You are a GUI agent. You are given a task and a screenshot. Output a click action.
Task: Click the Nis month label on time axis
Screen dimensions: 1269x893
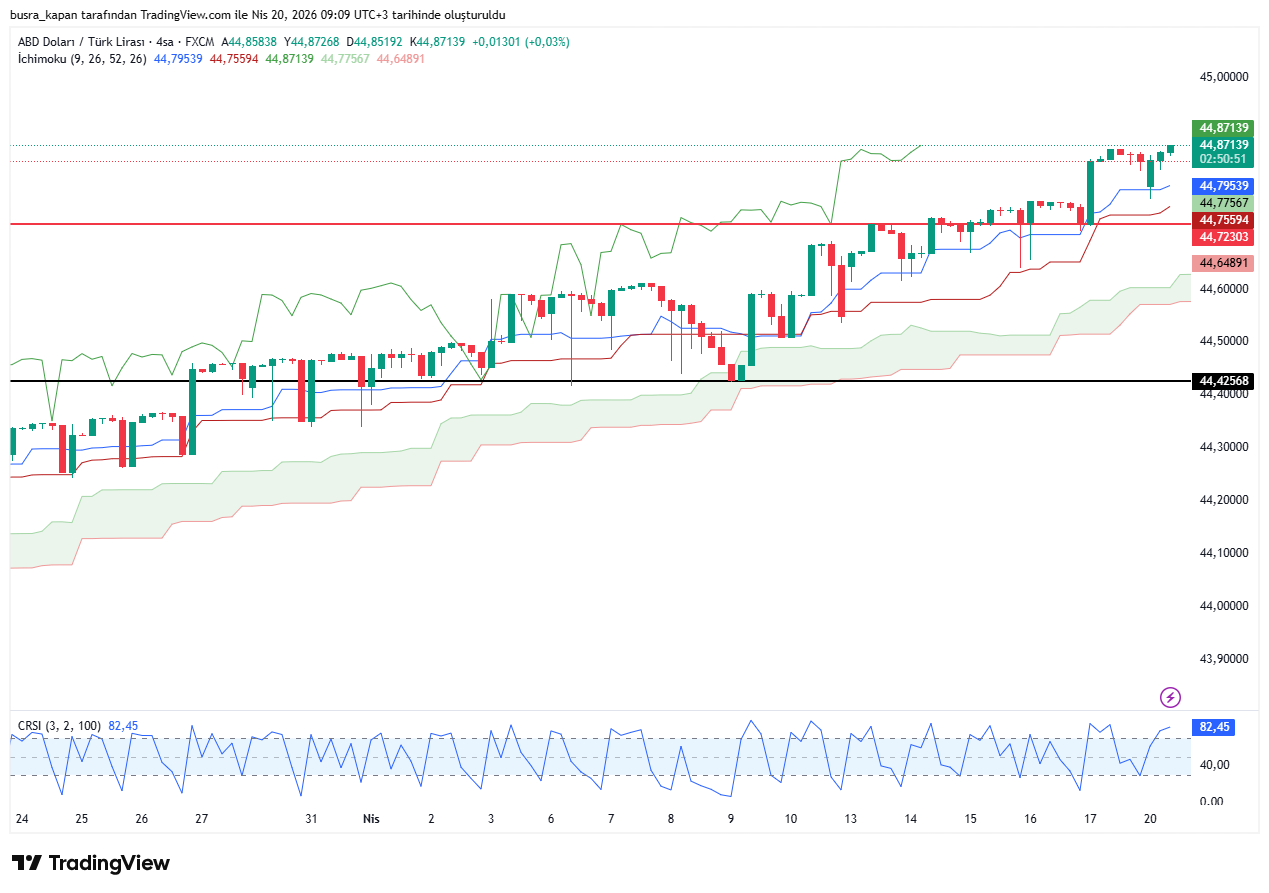(x=371, y=818)
